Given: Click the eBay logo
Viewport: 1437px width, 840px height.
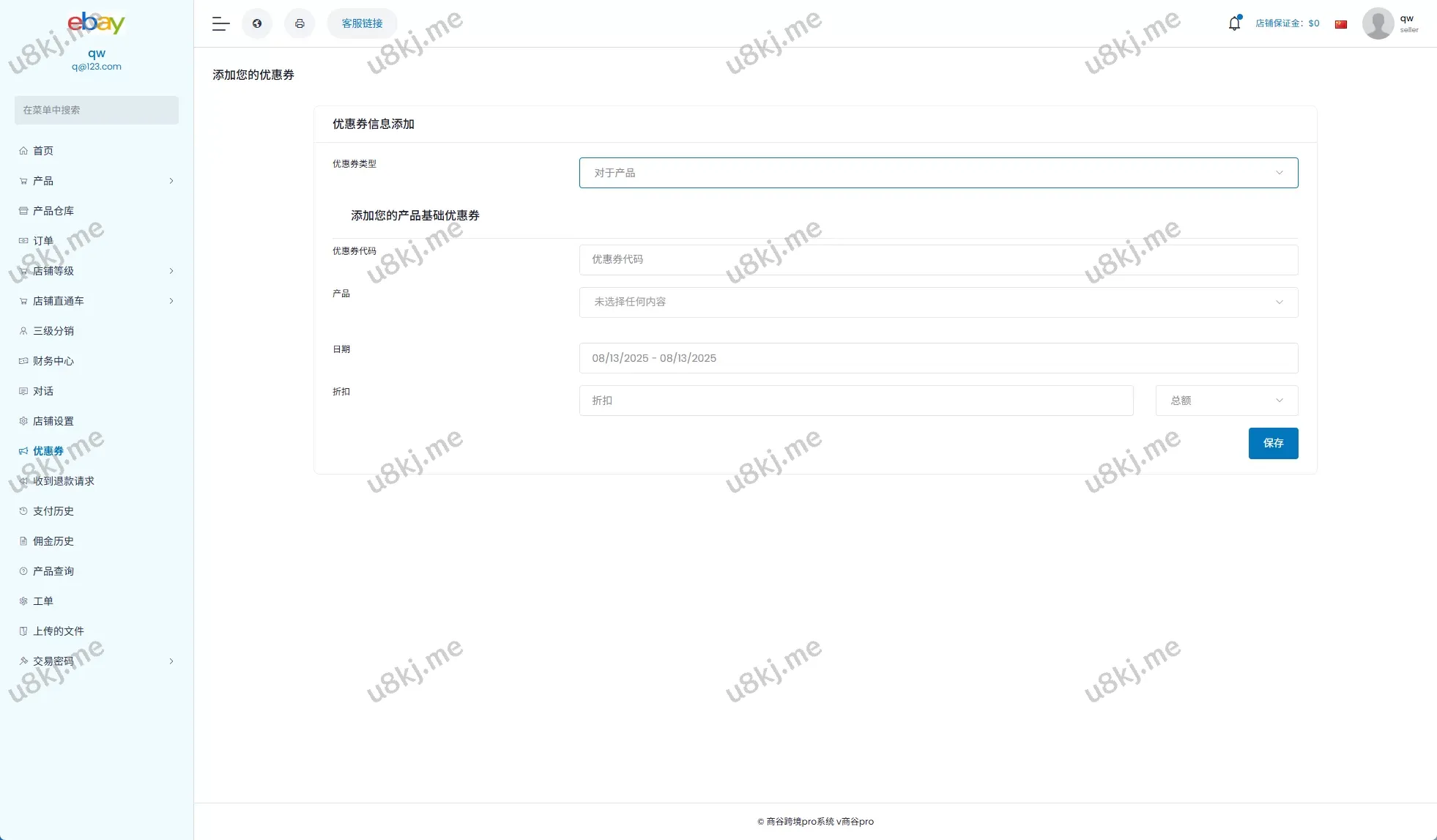Looking at the screenshot, I should pos(96,23).
